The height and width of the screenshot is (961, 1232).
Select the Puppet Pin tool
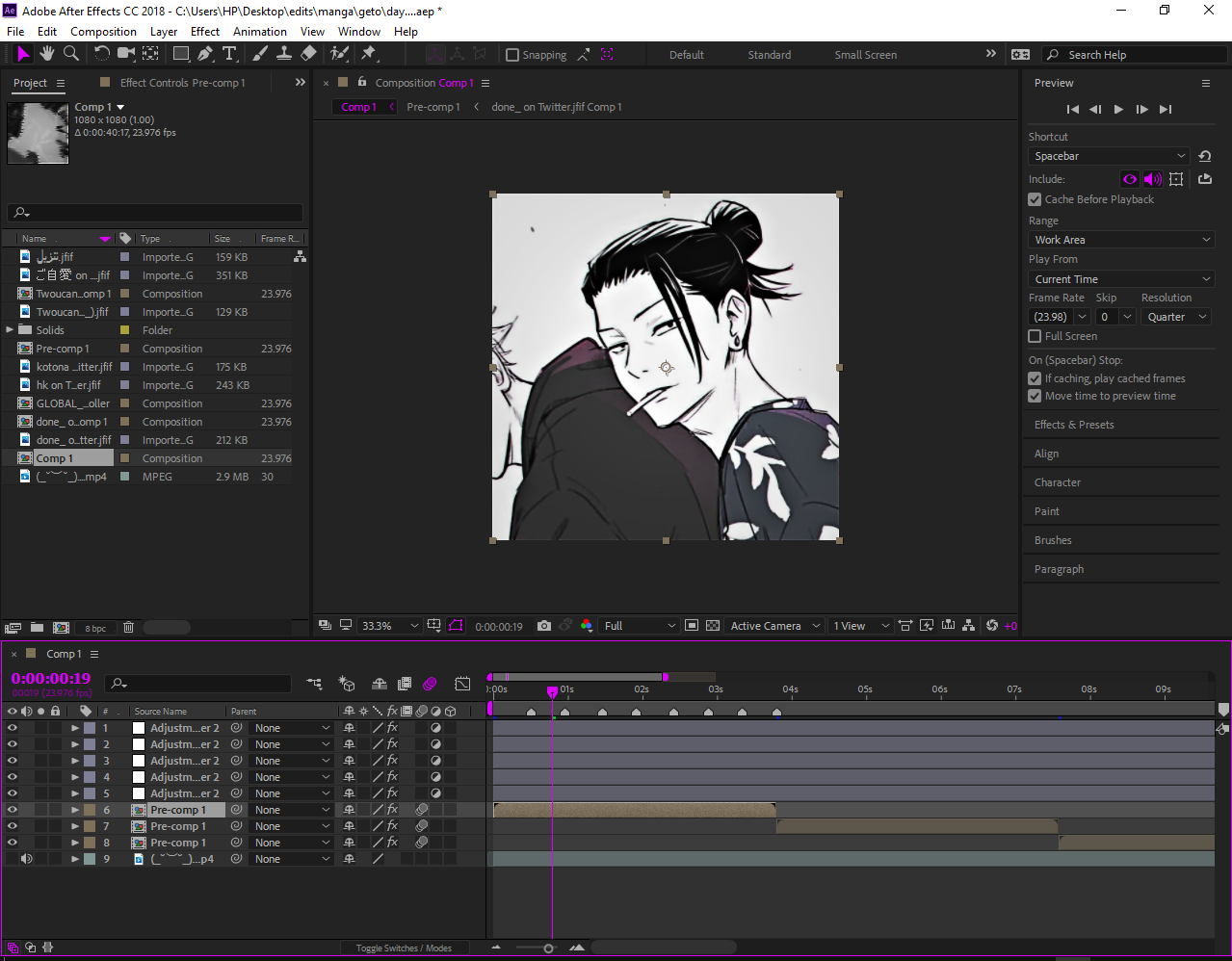coord(369,54)
